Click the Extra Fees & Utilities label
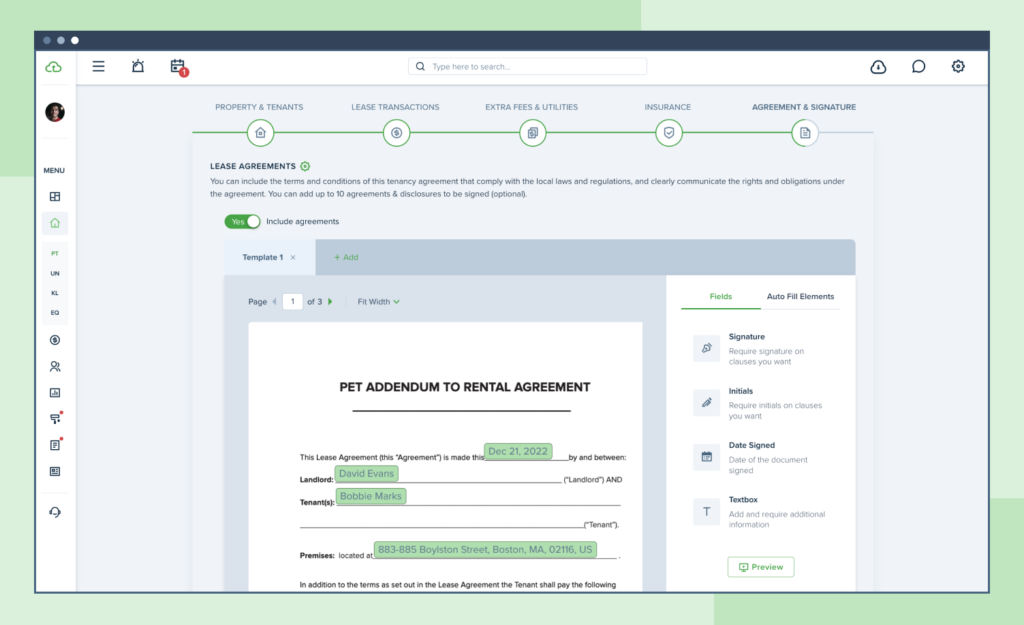Image resolution: width=1024 pixels, height=625 pixels. (x=532, y=107)
